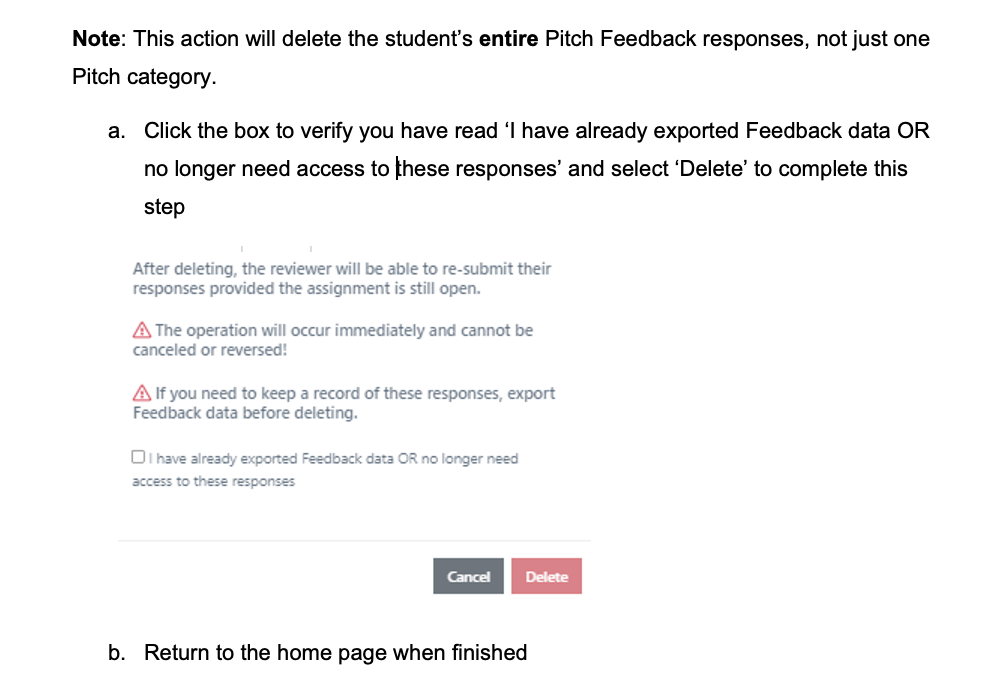Click 'Return to the home page when finished' text
Screen dimensions: 1000x688
(335, 653)
